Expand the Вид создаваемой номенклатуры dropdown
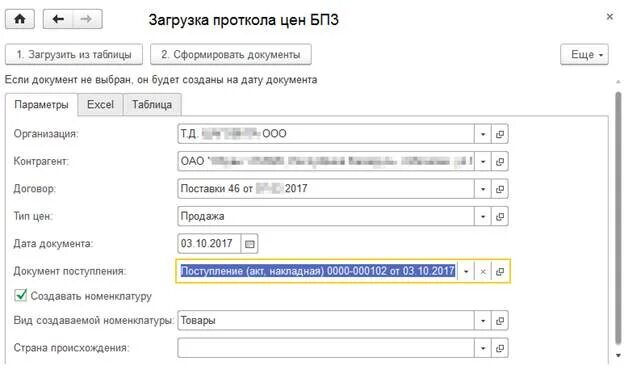Screen dimensions: 624x374 (483, 321)
